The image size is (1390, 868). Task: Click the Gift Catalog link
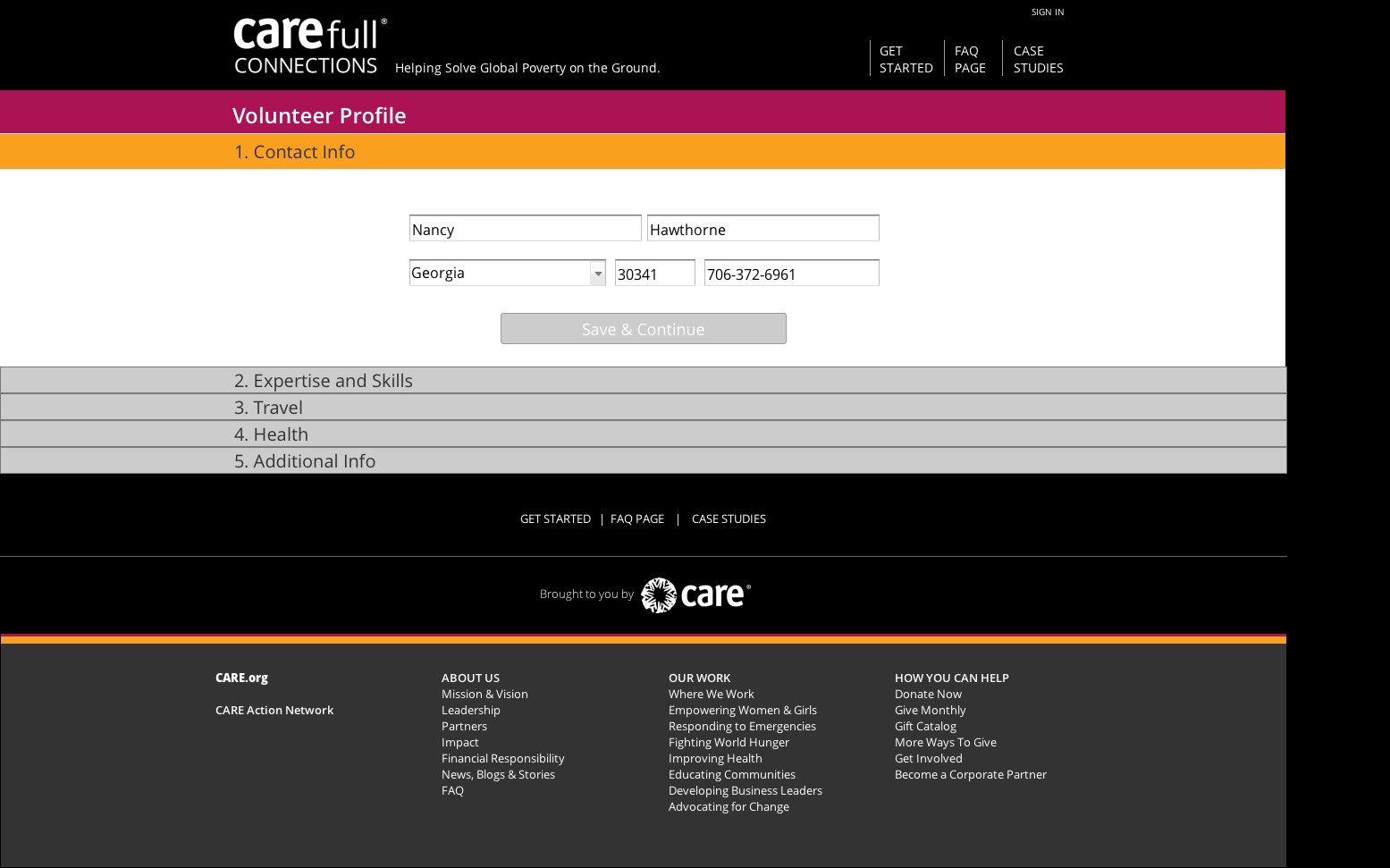[x=925, y=726]
